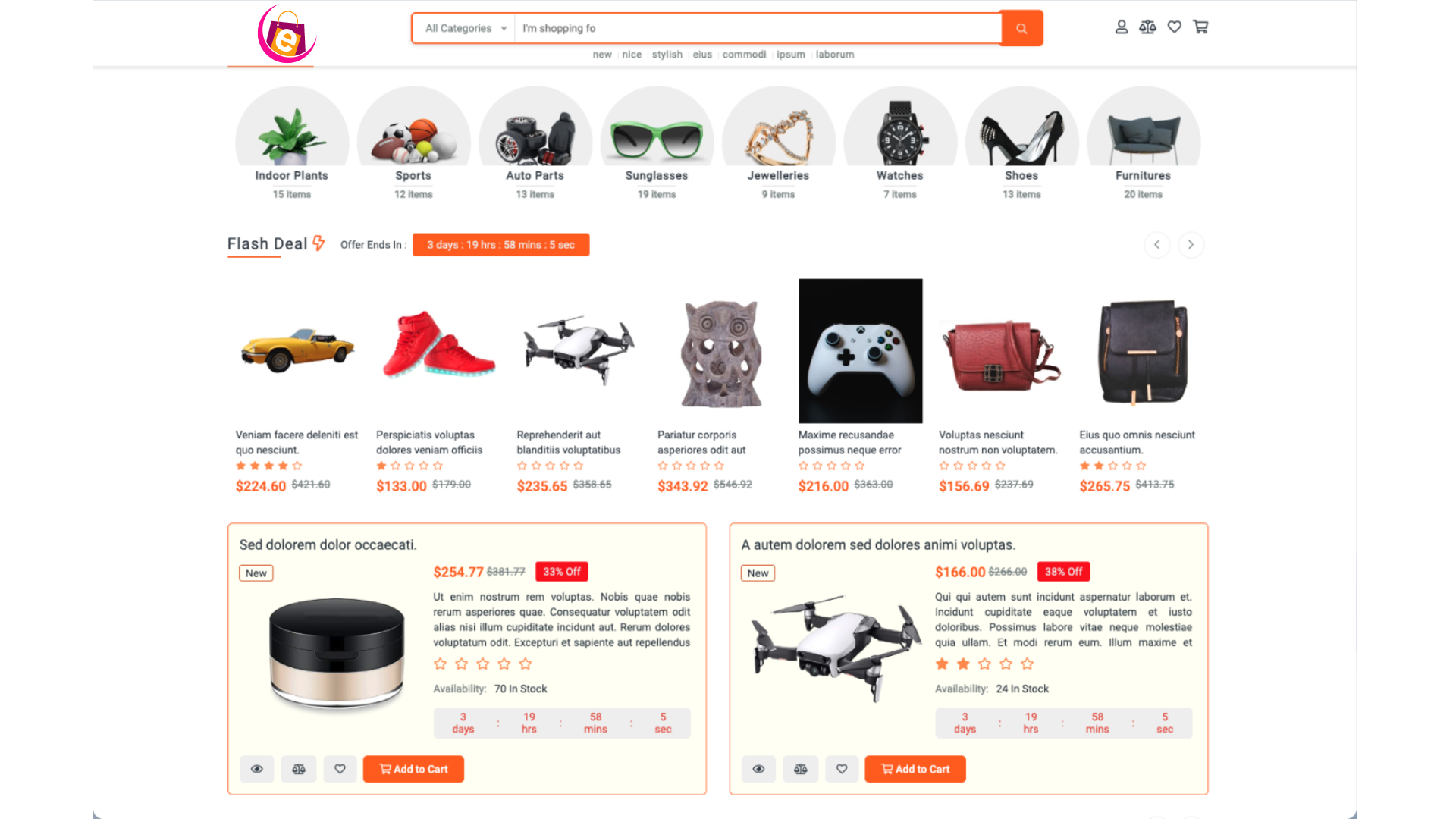The image size is (1456, 819).
Task: Add the $166.00 drone to cart
Action: tap(915, 769)
